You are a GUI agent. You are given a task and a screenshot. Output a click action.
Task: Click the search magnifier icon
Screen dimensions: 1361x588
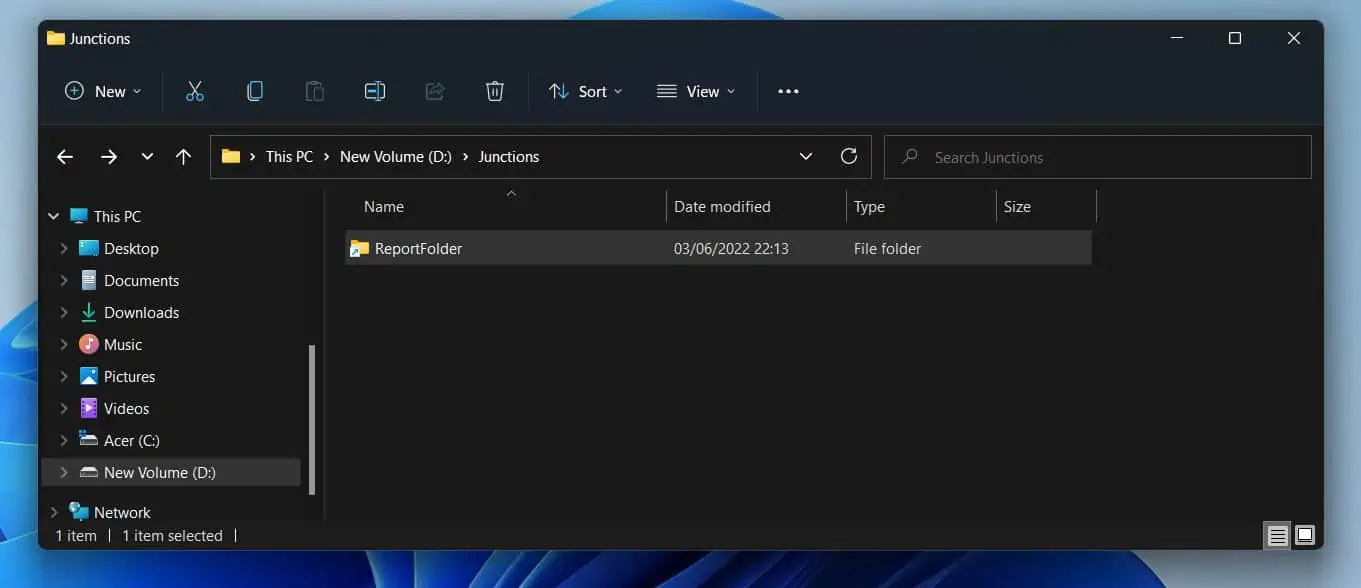click(x=910, y=157)
